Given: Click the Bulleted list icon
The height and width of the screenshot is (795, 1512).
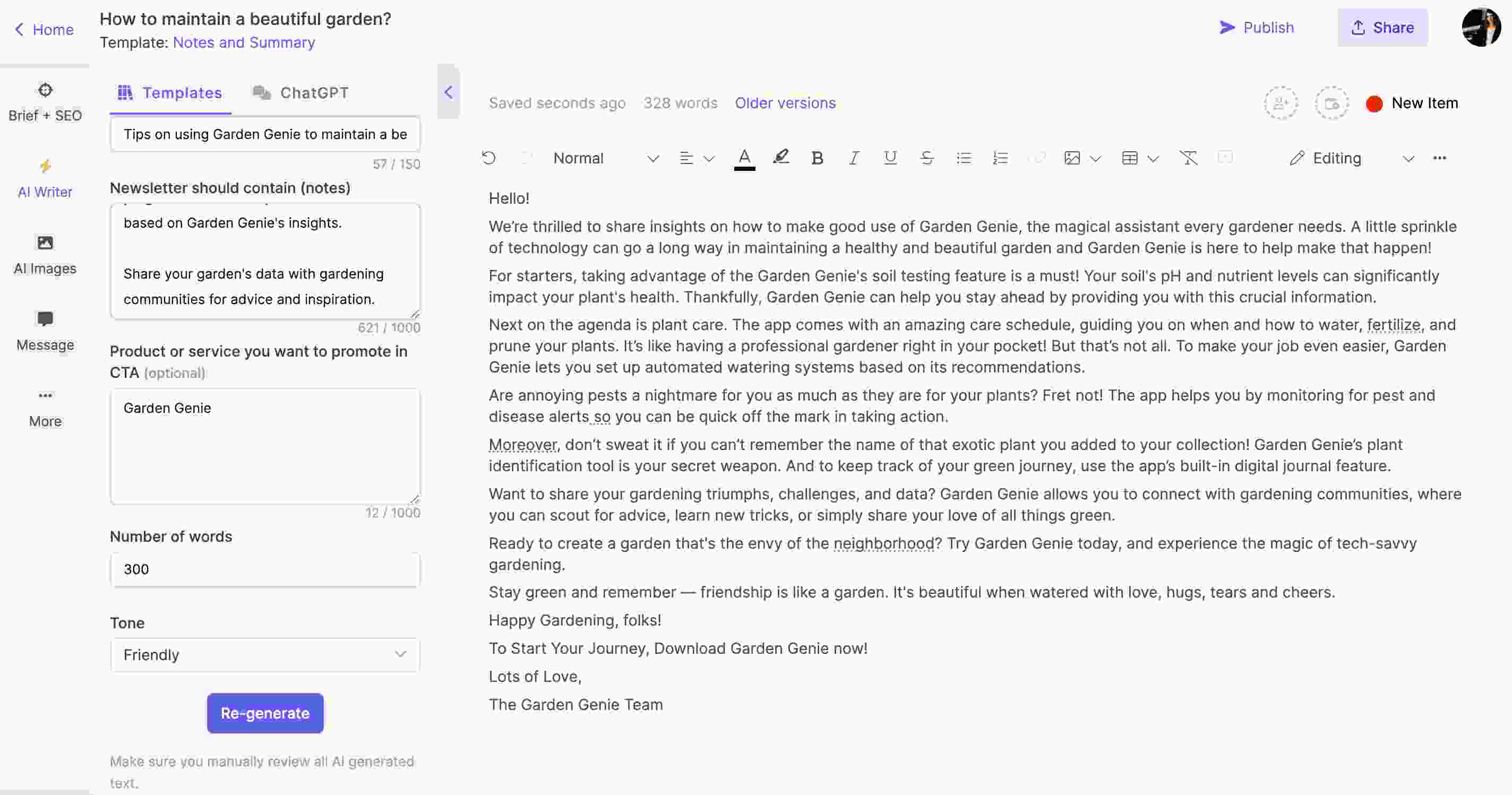Looking at the screenshot, I should (962, 157).
